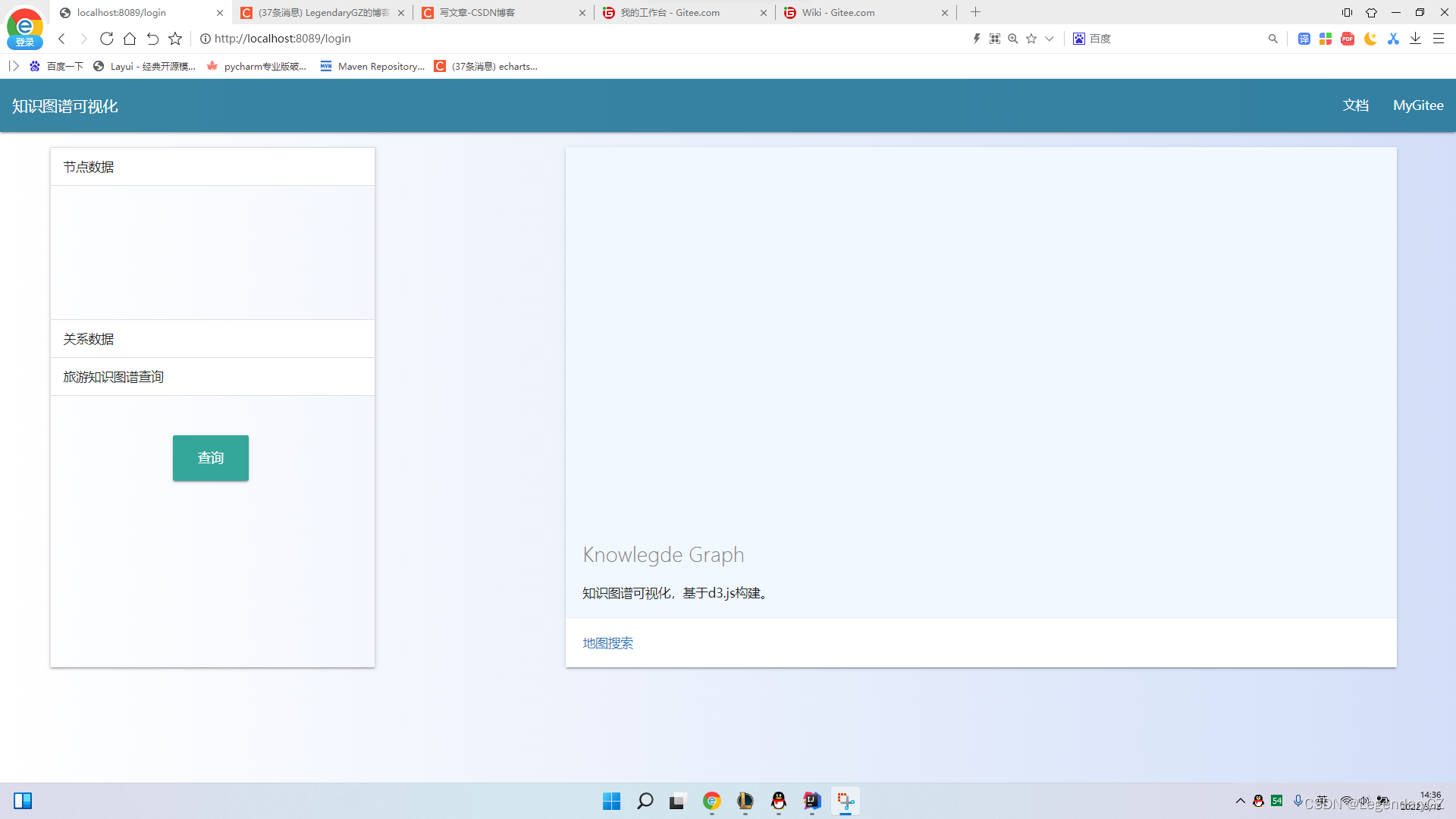This screenshot has height=819, width=1456.
Task: Click the favorites star icon beside zoom icon
Action: coord(1031,39)
